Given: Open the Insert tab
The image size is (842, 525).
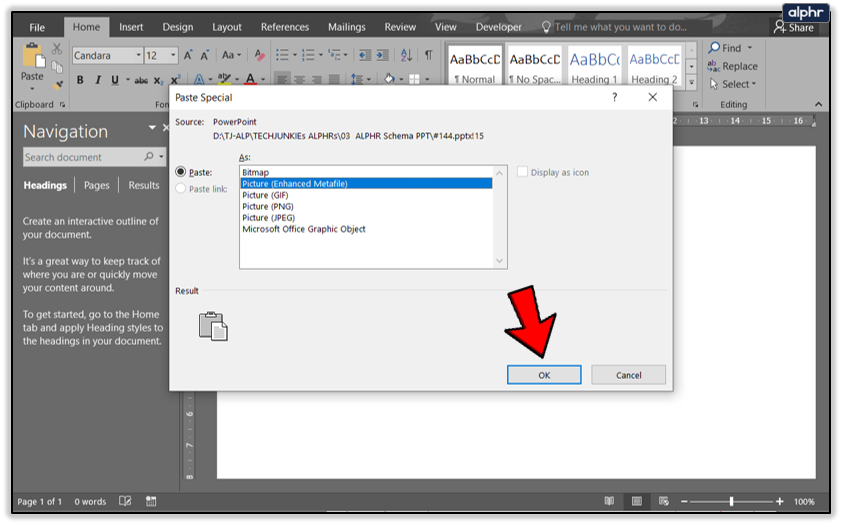Looking at the screenshot, I should point(131,27).
